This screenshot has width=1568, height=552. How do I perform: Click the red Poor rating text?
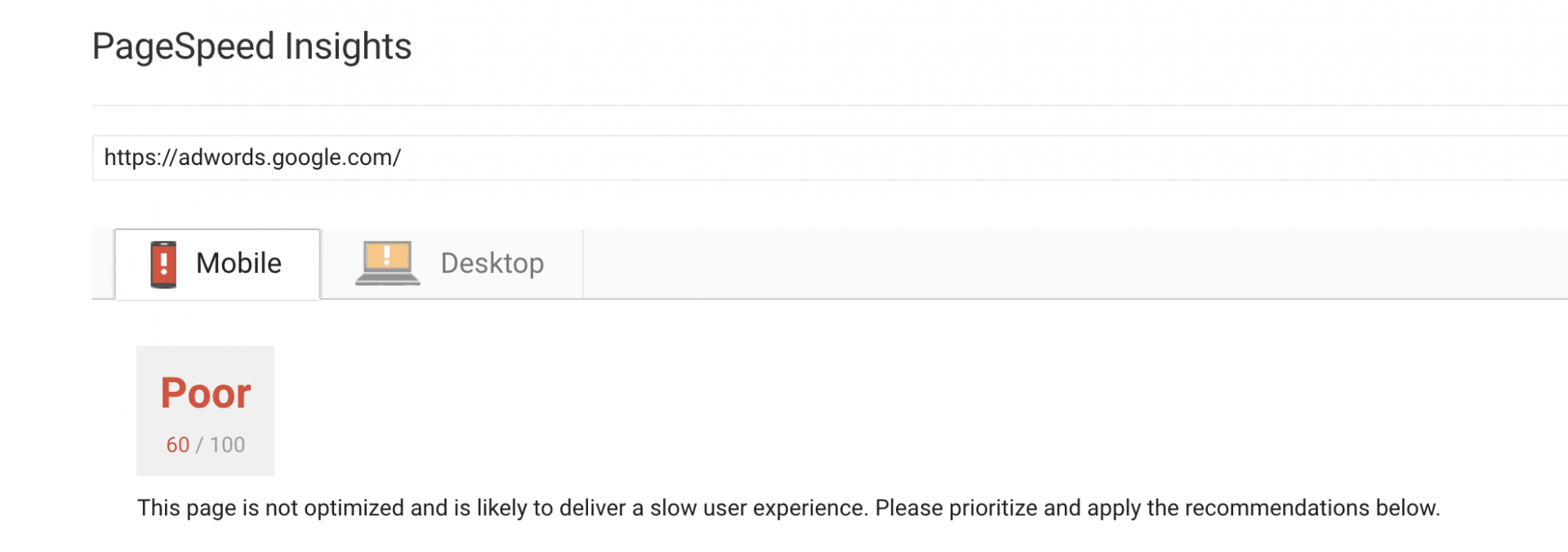pyautogui.click(x=206, y=394)
